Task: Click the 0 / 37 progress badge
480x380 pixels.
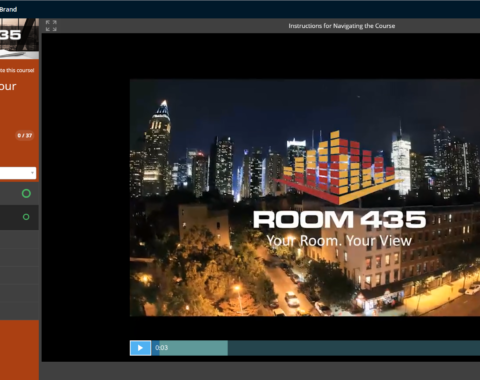Action: [x=25, y=135]
